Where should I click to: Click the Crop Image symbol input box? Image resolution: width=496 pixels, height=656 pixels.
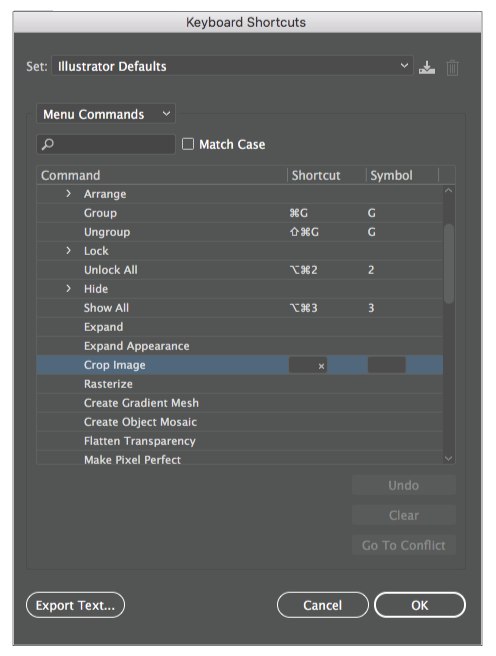[386, 365]
